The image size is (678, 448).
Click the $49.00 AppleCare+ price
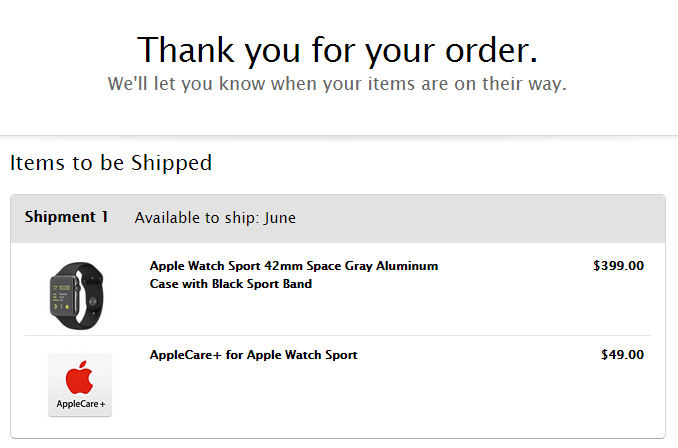point(622,355)
